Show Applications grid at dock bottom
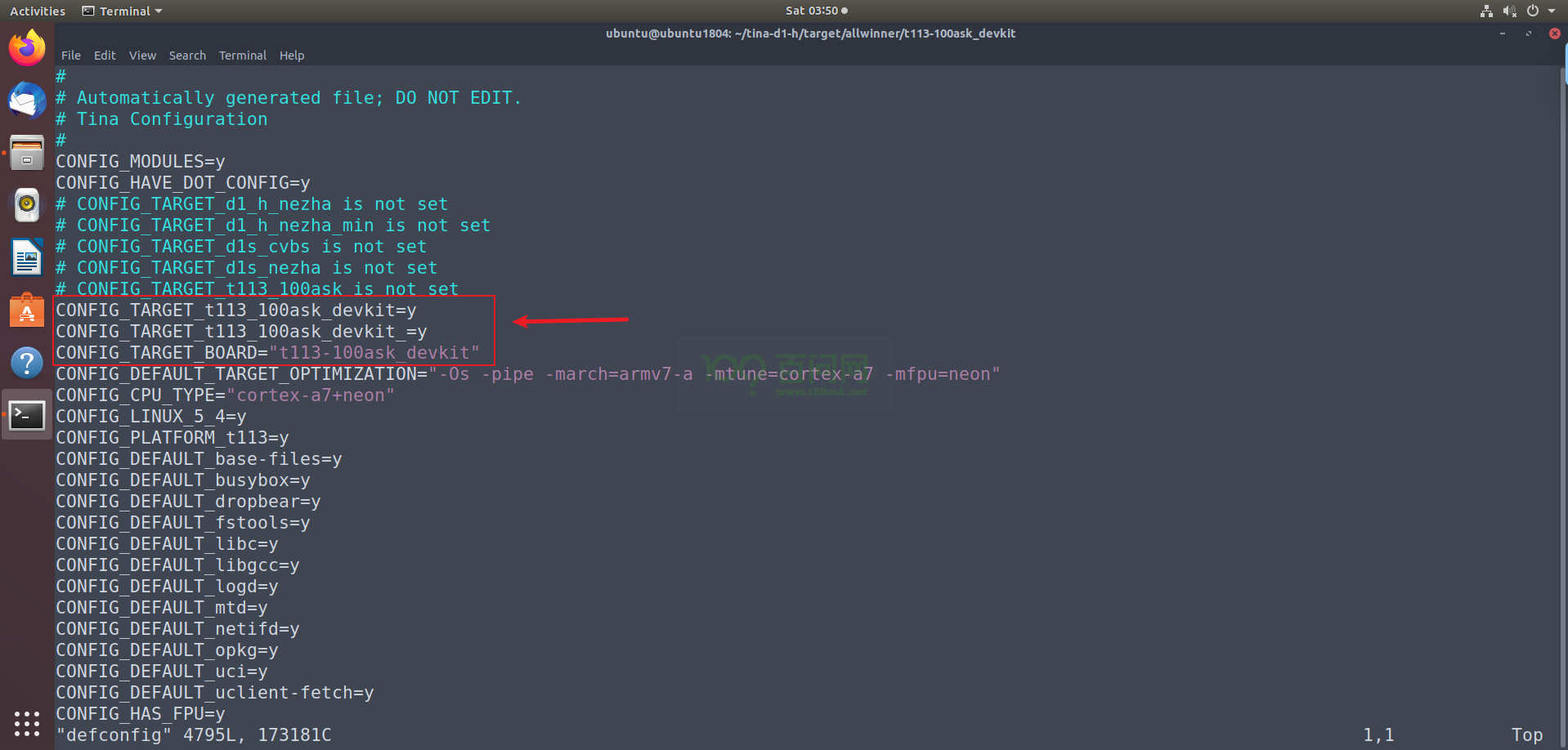 [x=27, y=723]
